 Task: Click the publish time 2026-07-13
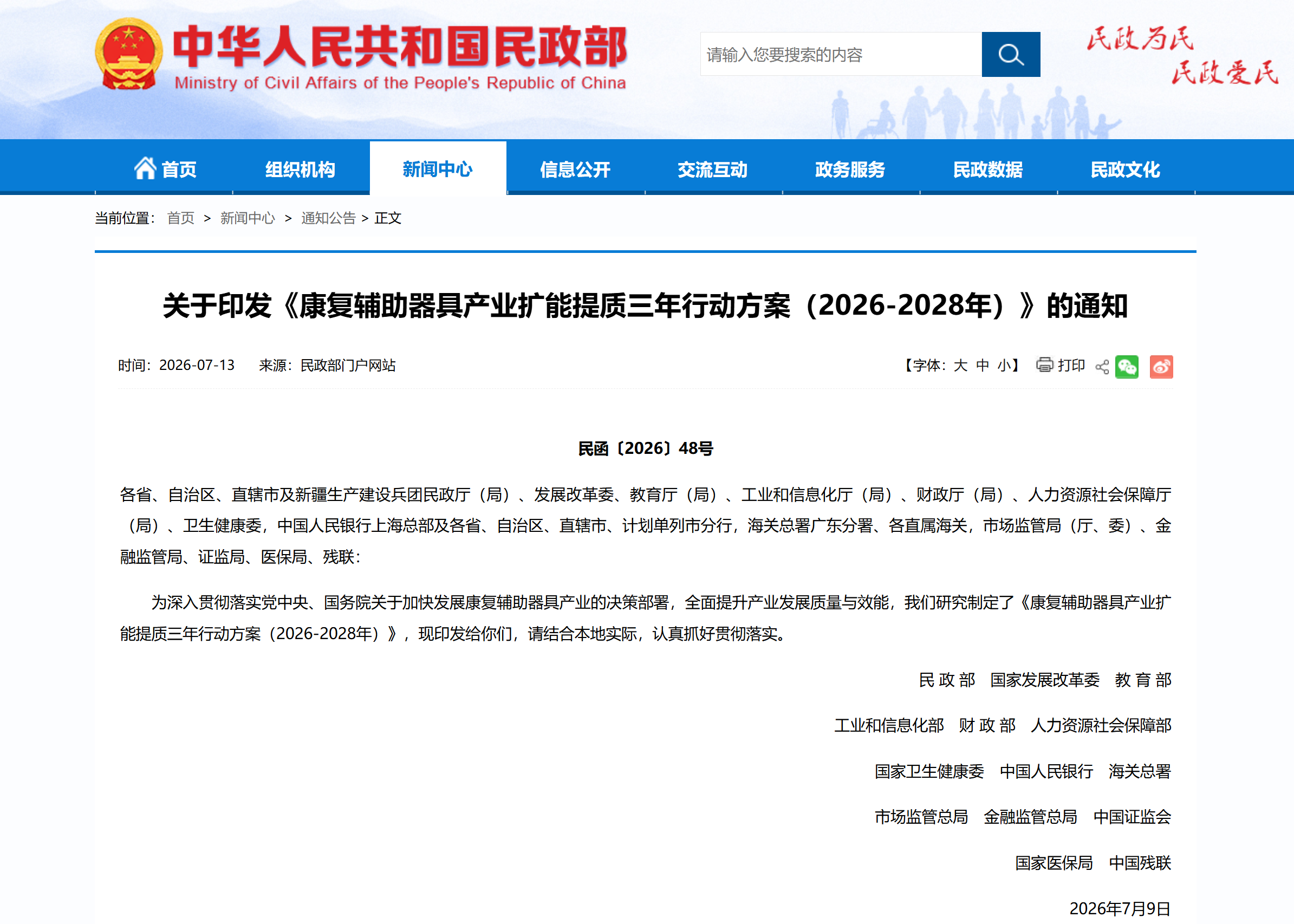tap(197, 365)
